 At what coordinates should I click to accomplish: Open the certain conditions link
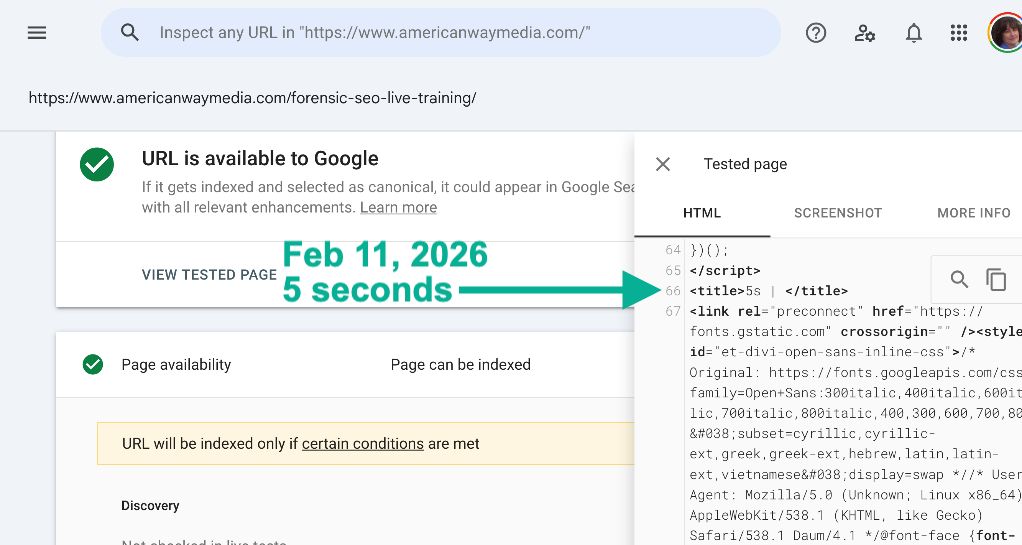362,443
